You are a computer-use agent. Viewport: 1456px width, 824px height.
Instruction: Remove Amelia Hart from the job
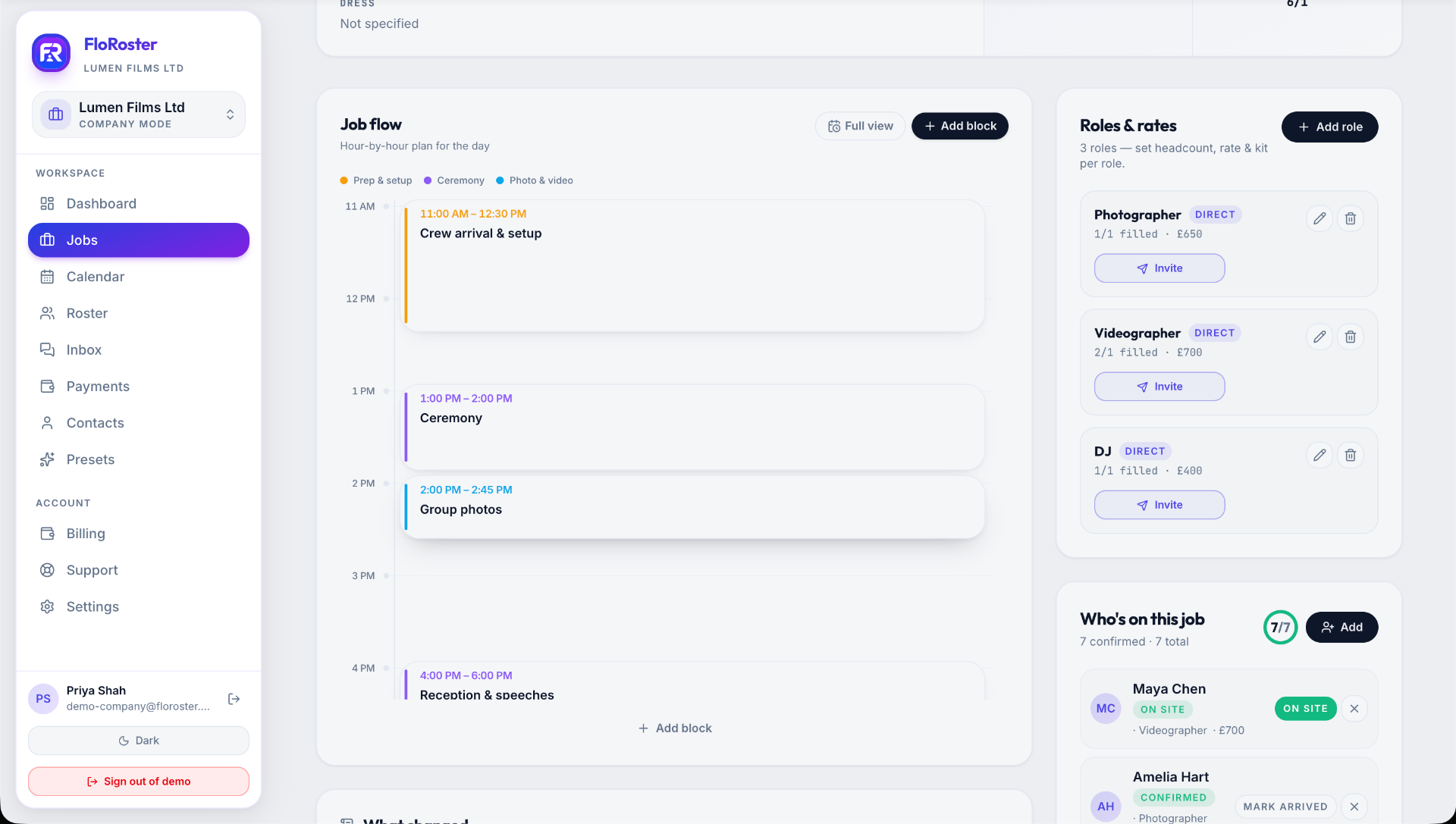tap(1354, 807)
